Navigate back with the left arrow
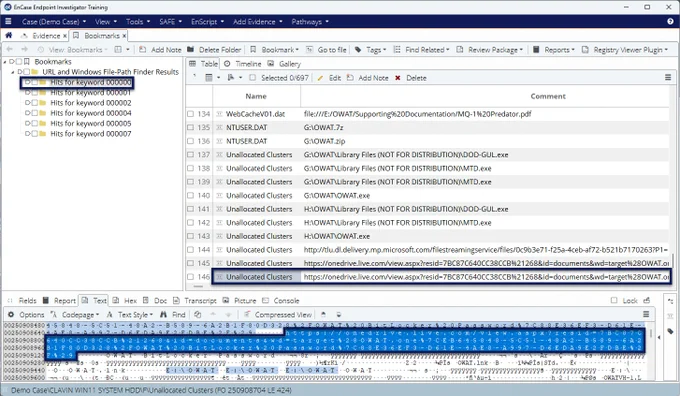 point(10,49)
